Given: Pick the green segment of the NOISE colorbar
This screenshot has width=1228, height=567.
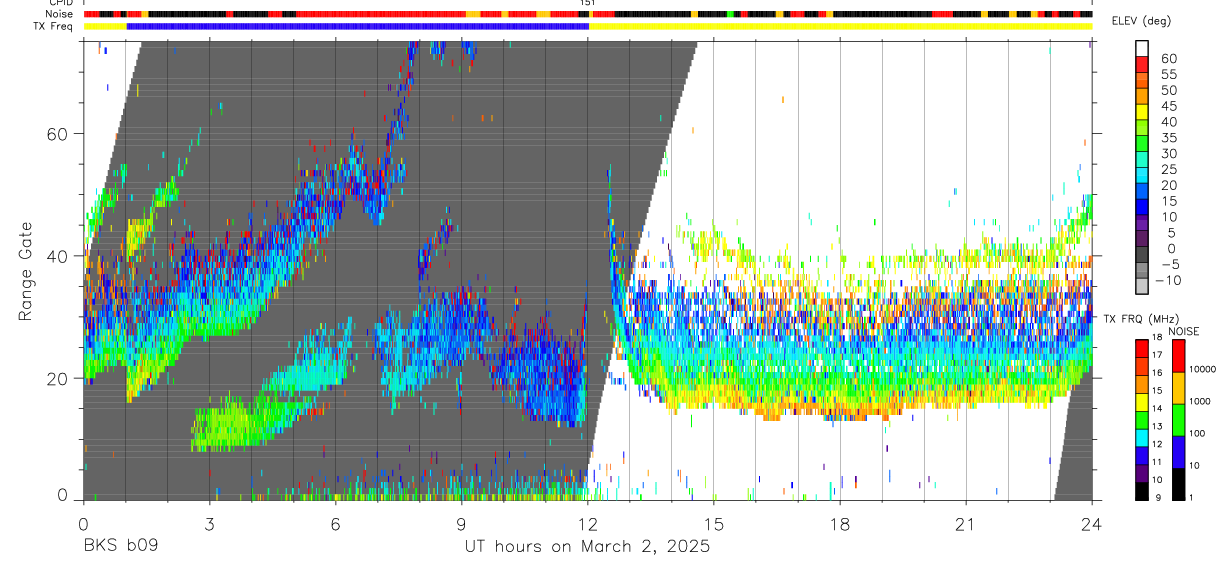Looking at the screenshot, I should coord(1177,420).
